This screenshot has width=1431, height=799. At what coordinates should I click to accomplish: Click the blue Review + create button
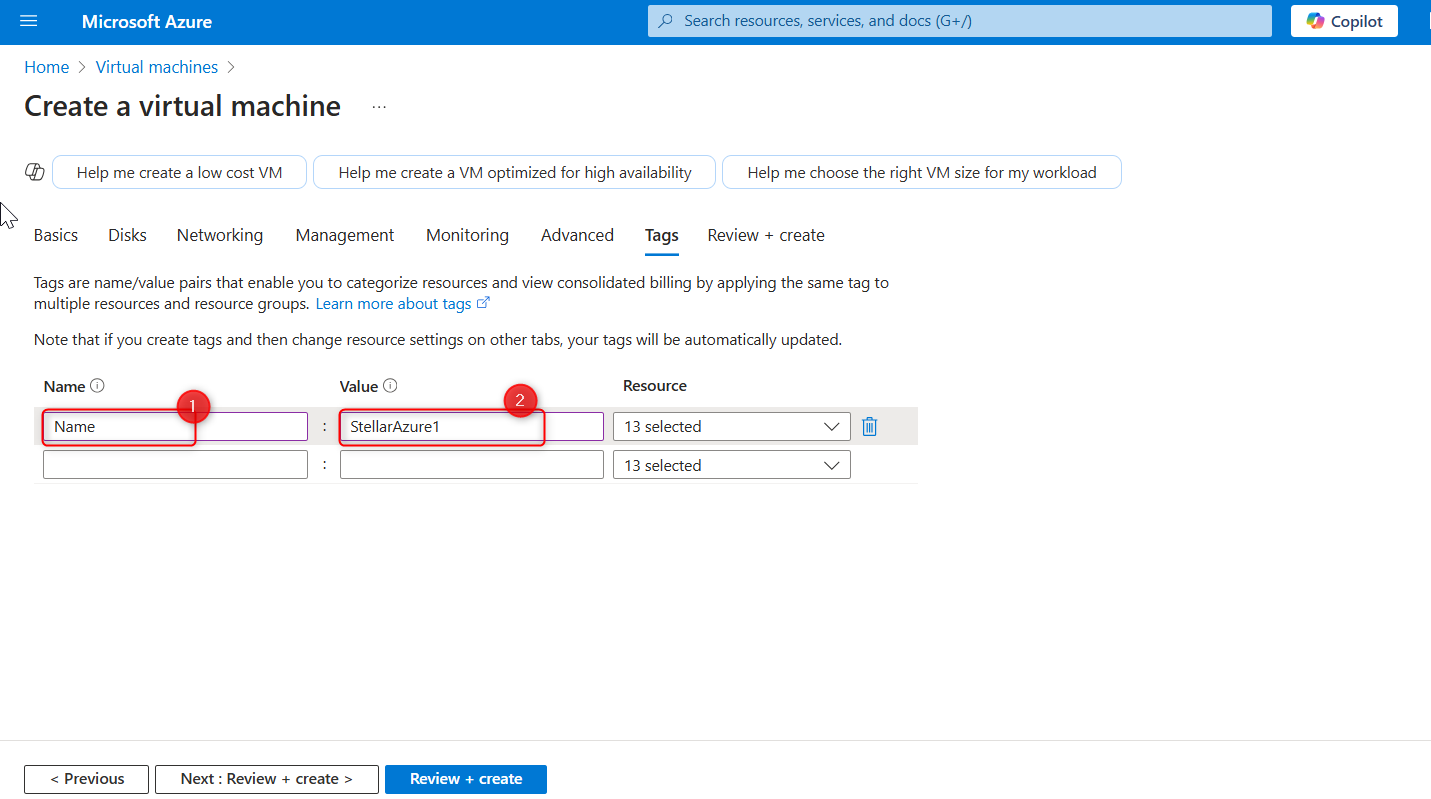pyautogui.click(x=466, y=779)
